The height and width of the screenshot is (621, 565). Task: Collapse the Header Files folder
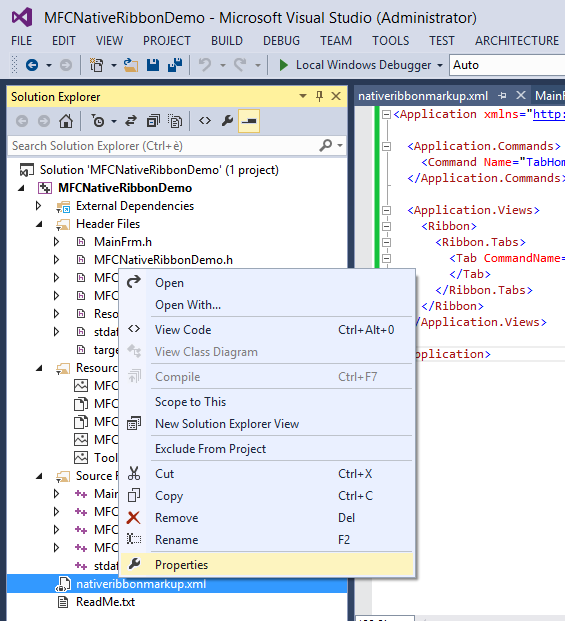coord(39,225)
